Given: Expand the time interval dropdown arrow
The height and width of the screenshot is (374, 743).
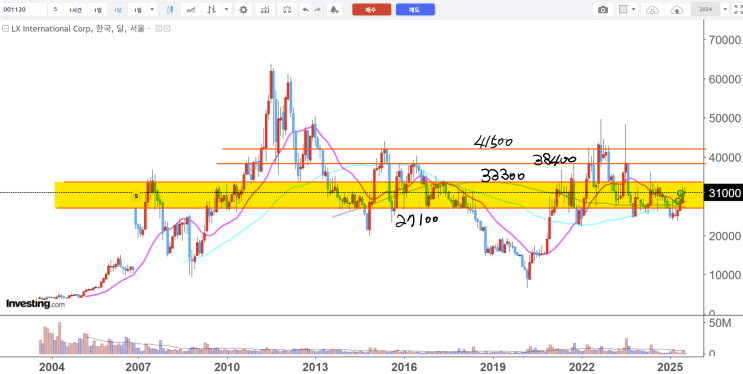Looking at the screenshot, I should point(152,9).
